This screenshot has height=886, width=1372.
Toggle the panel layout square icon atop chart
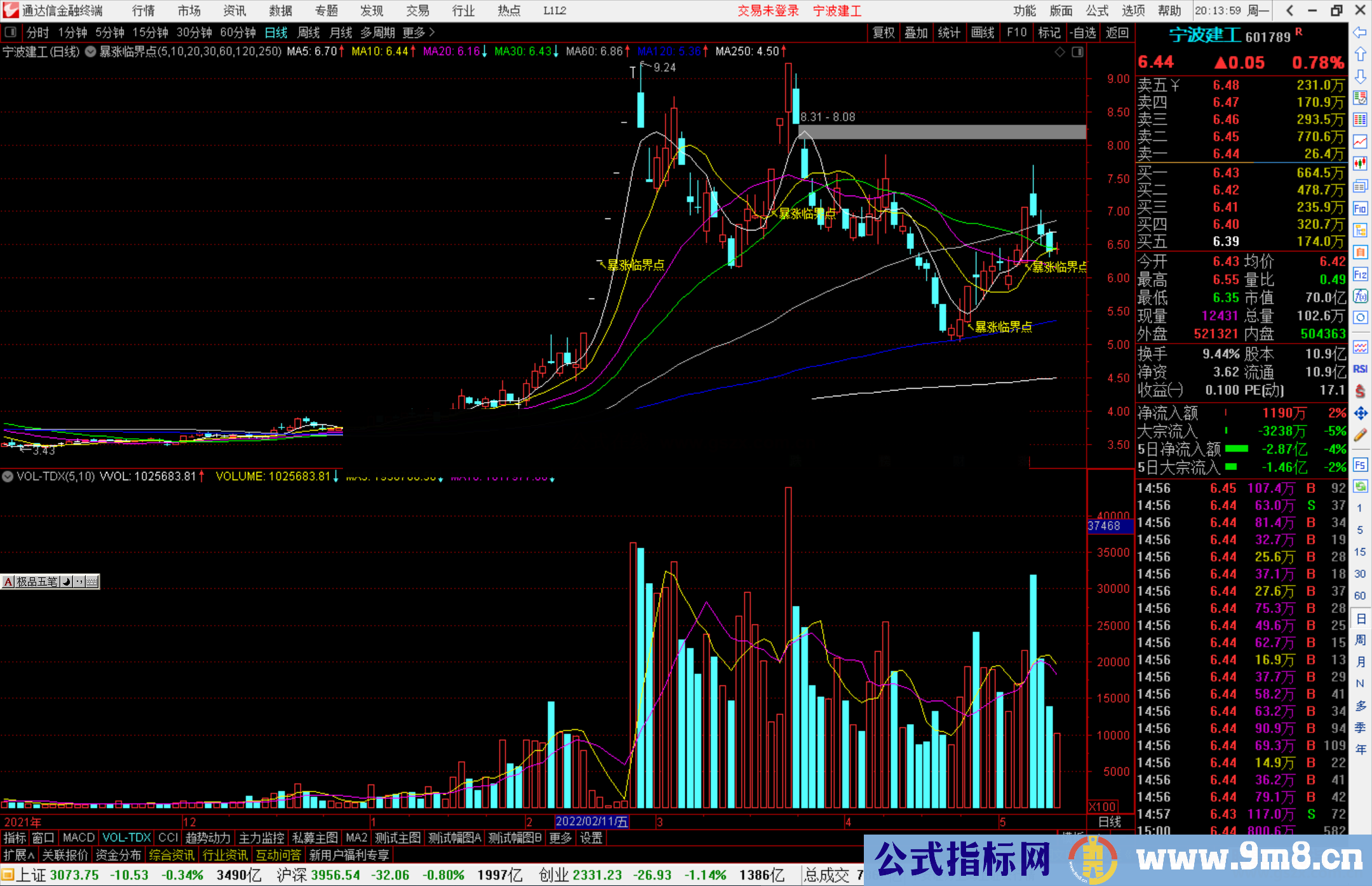click(x=1077, y=52)
